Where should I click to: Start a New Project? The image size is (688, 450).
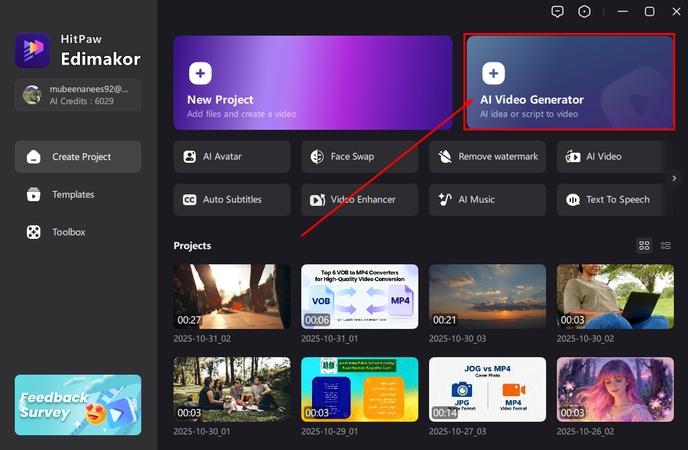pyautogui.click(x=313, y=82)
